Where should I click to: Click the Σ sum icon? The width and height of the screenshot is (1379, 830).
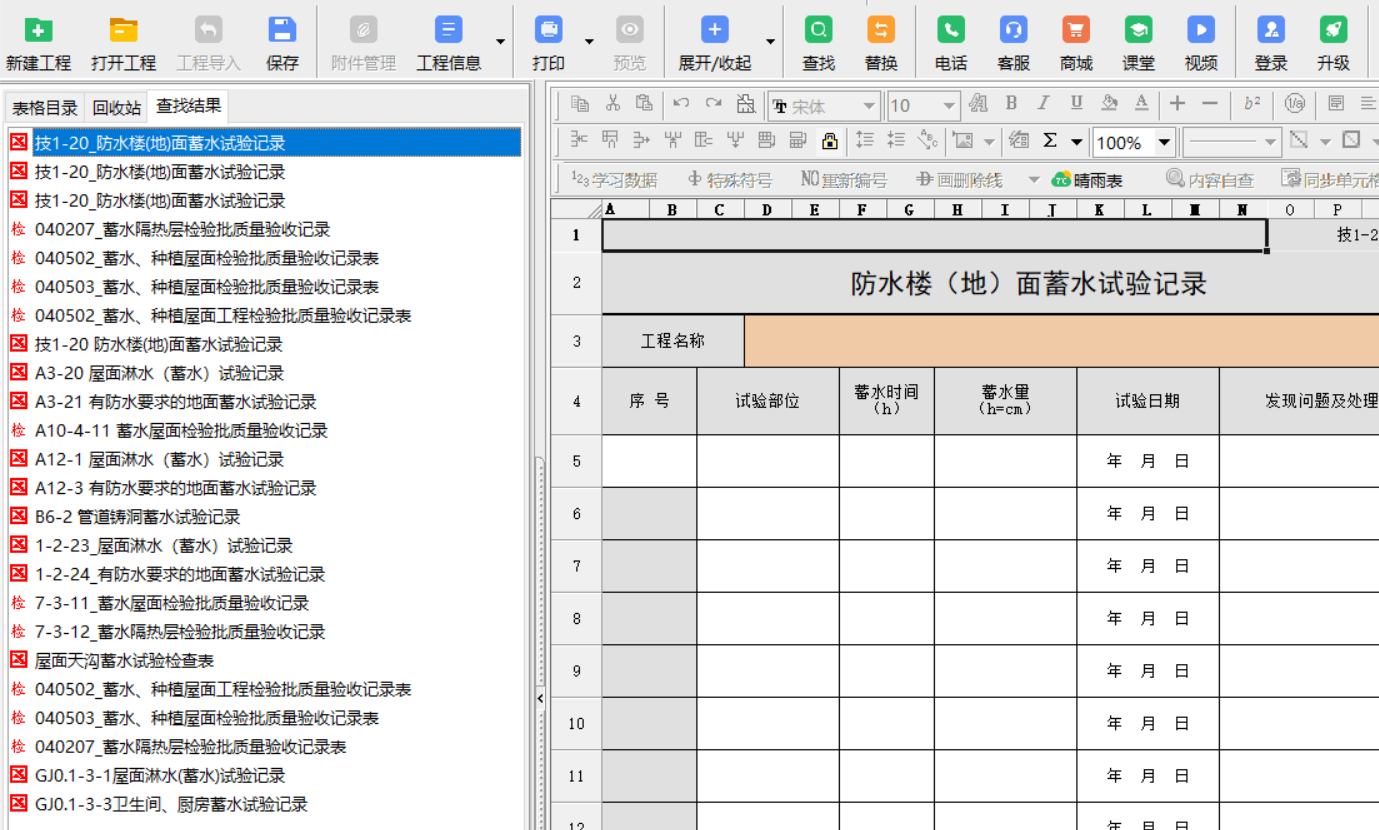pyautogui.click(x=1050, y=141)
